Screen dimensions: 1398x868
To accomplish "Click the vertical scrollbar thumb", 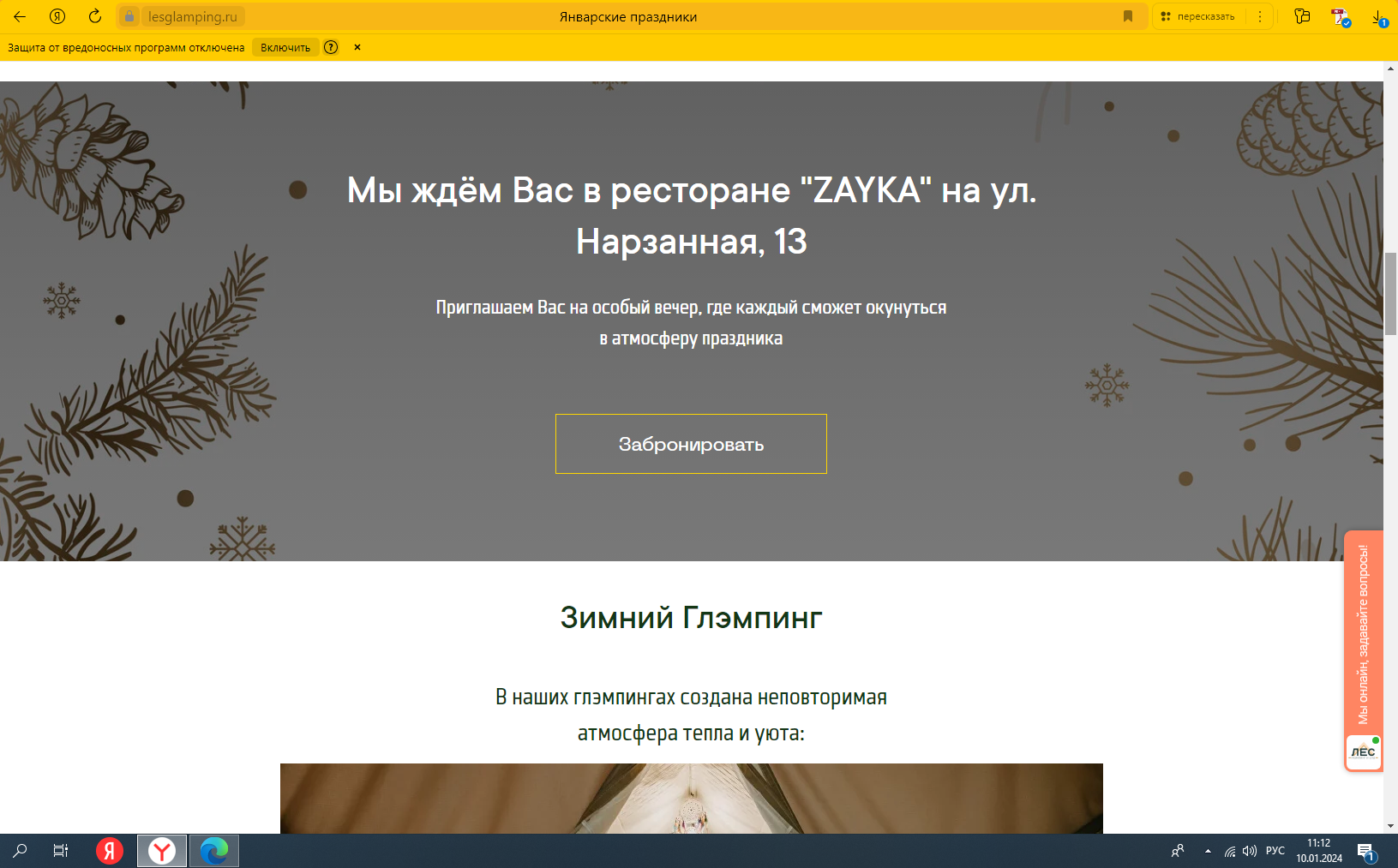I will 1390,294.
